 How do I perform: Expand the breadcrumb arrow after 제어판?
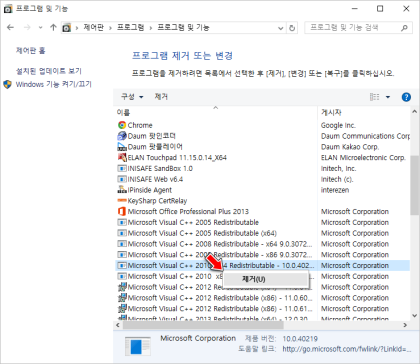click(x=110, y=28)
